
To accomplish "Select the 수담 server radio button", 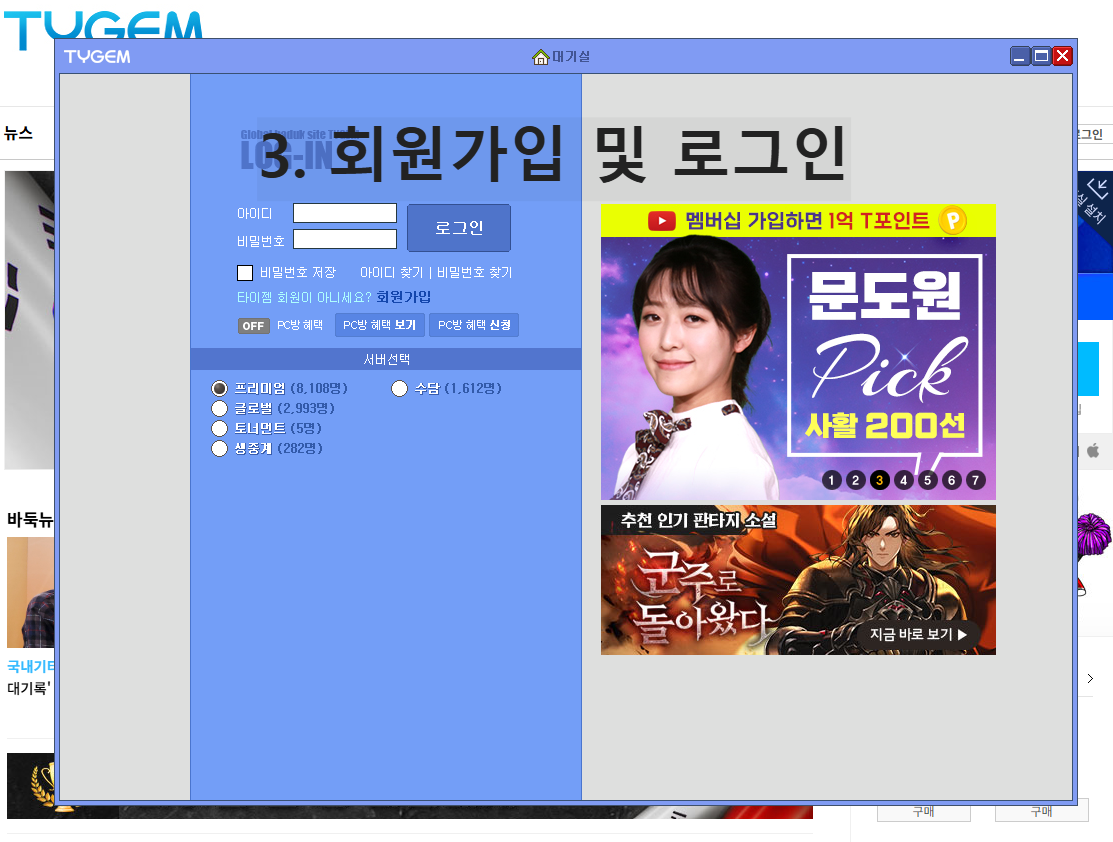I will (x=400, y=388).
